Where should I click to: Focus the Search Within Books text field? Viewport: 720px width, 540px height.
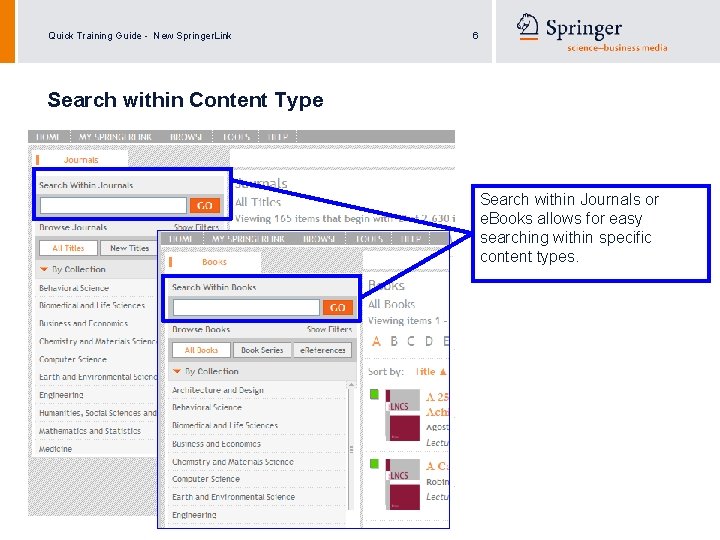tap(246, 307)
